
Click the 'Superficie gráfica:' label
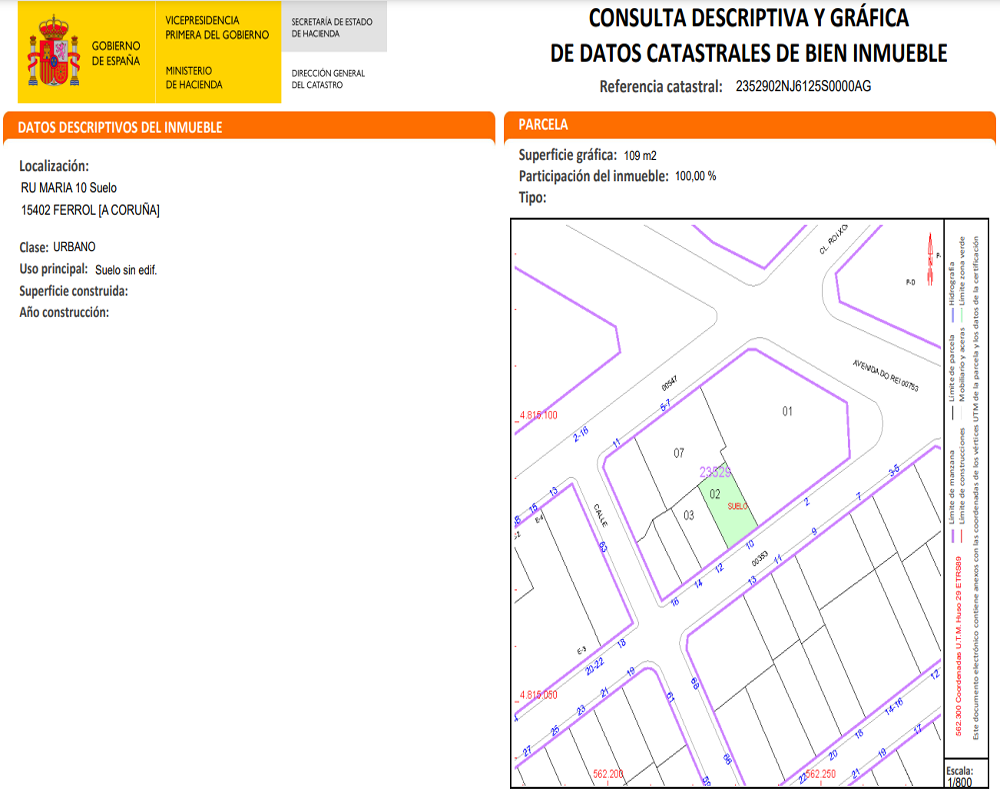pyautogui.click(x=568, y=155)
